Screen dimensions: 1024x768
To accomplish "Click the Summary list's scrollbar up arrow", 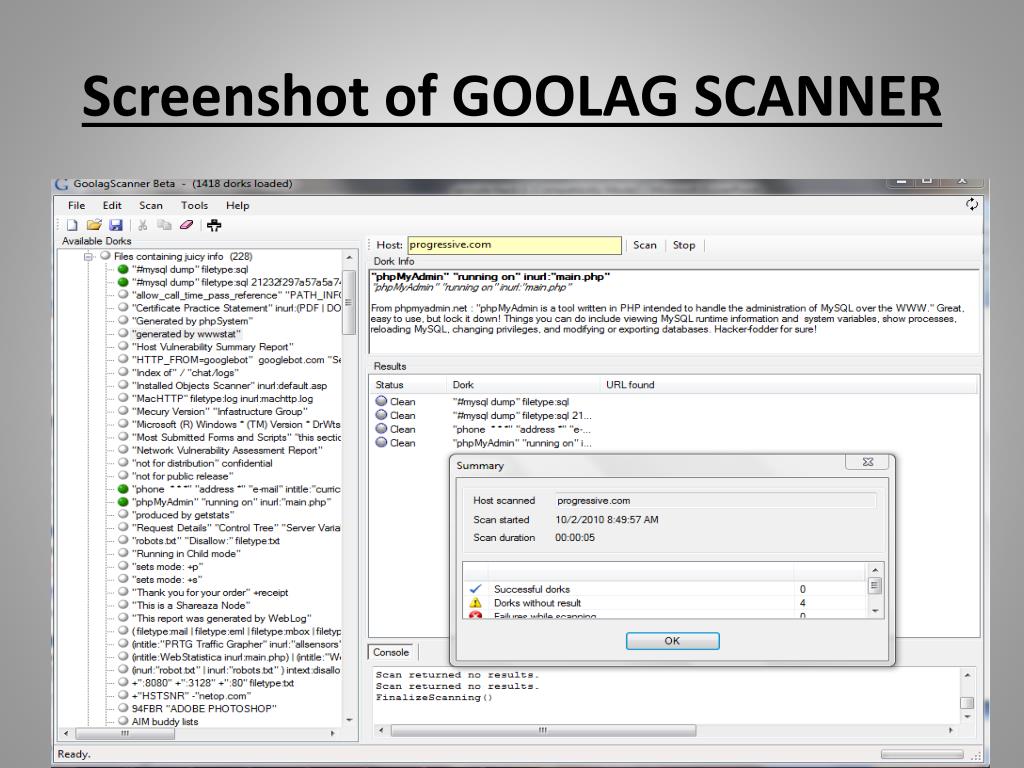I will [875, 569].
